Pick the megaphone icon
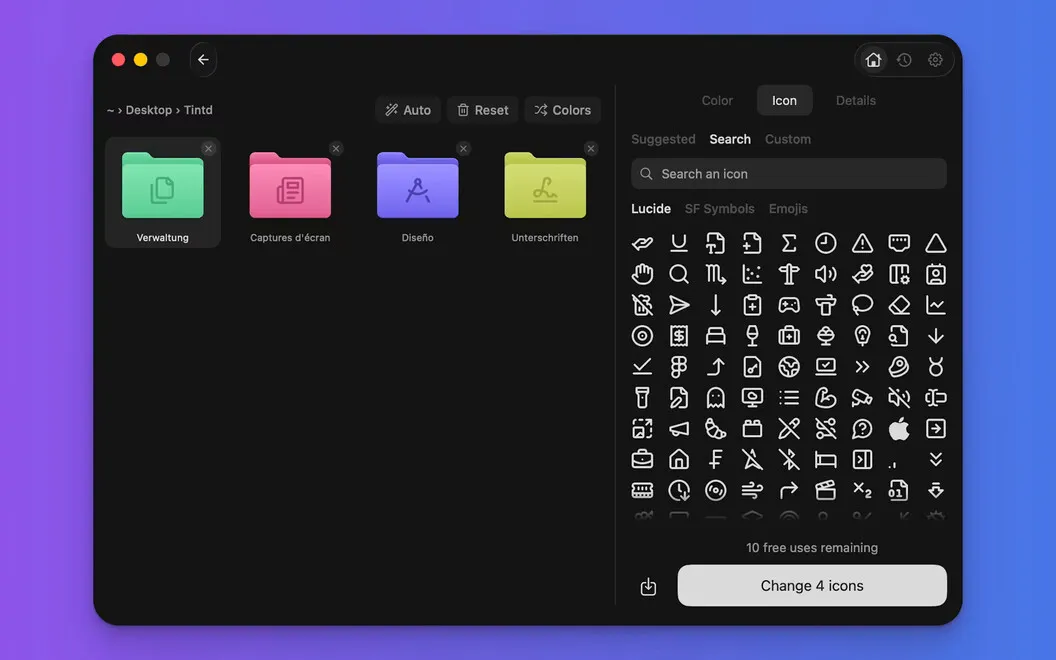The image size is (1056, 660). [679, 428]
